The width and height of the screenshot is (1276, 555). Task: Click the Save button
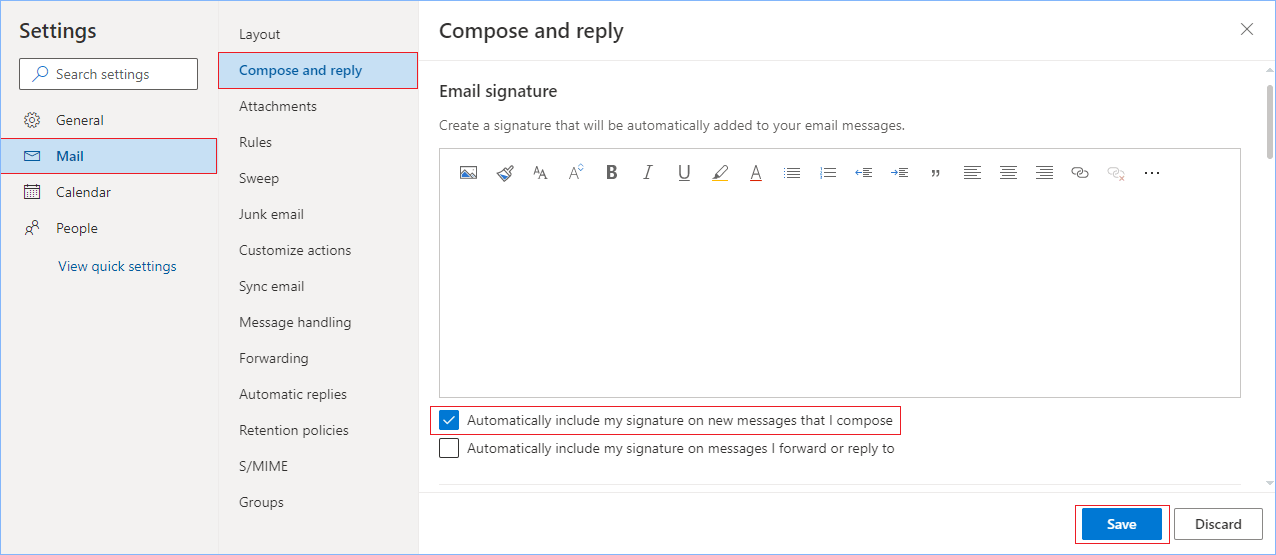tap(1121, 524)
